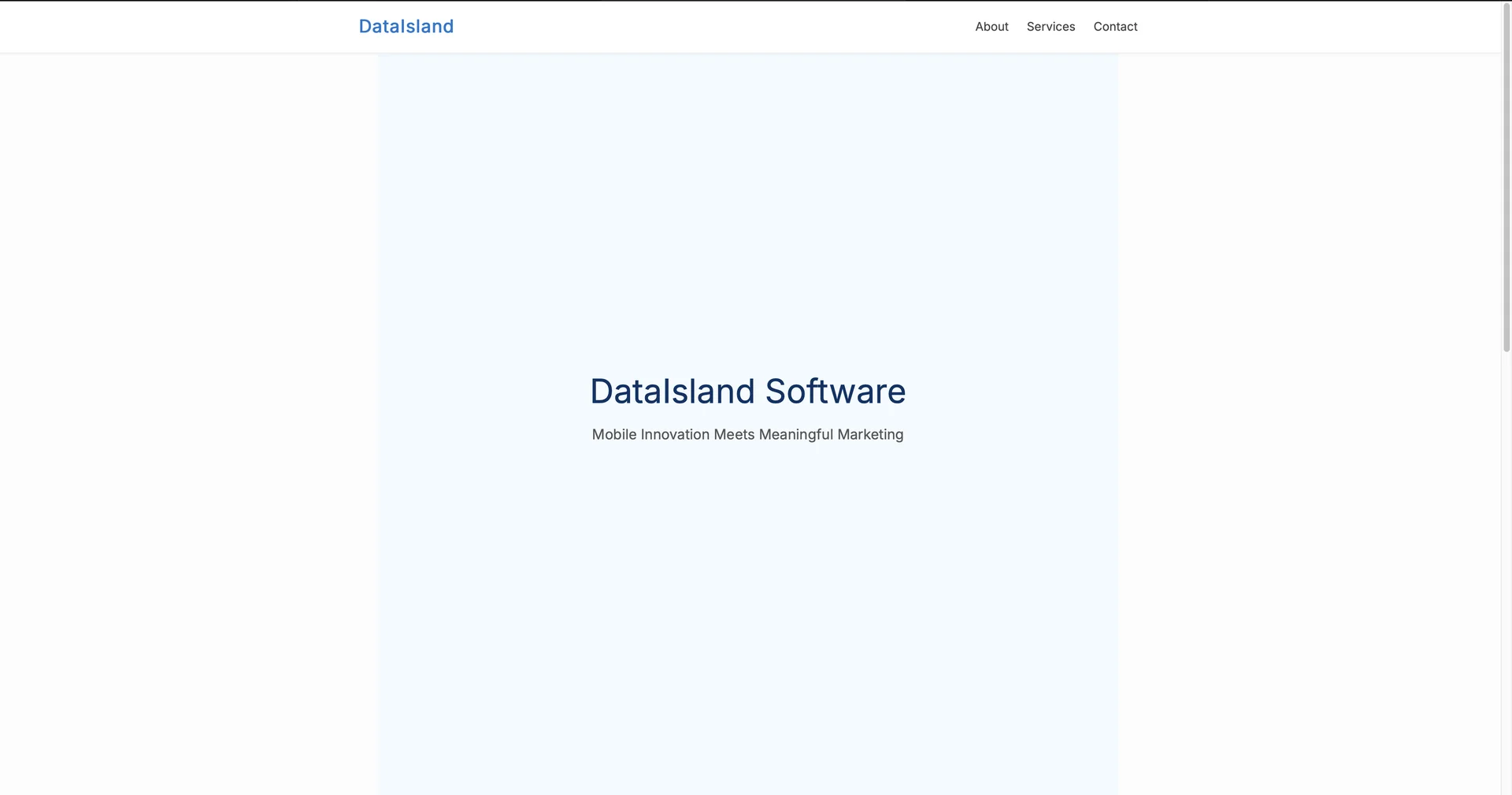Open the About nav link
Screen dimensions: 1512x795
tap(991, 27)
